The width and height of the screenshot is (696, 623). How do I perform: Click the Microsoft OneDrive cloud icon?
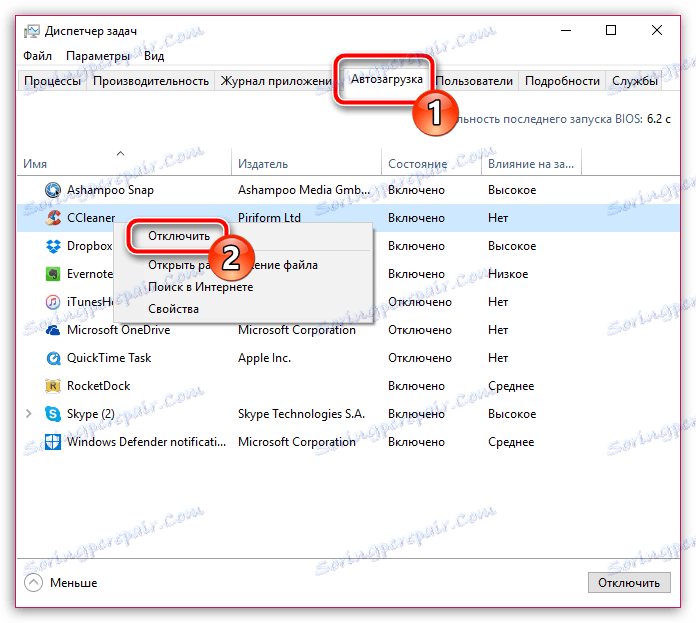pos(53,330)
